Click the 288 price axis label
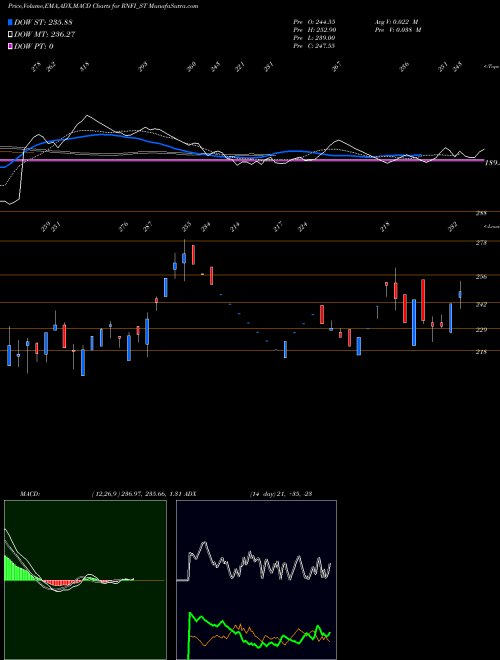 pos(481,214)
